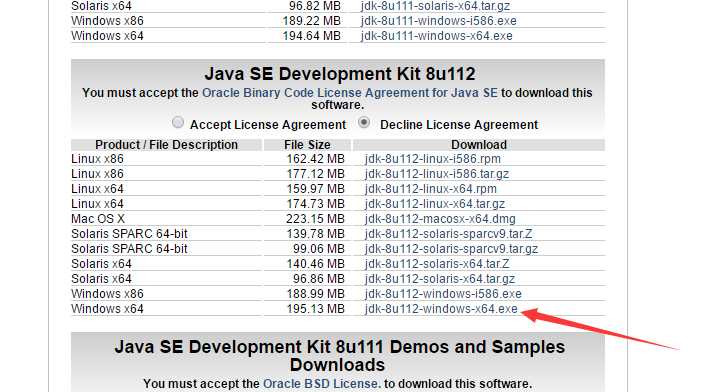This screenshot has height=392, width=711.
Task: Click the 96.82 MB file size
Action: click(315, 6)
